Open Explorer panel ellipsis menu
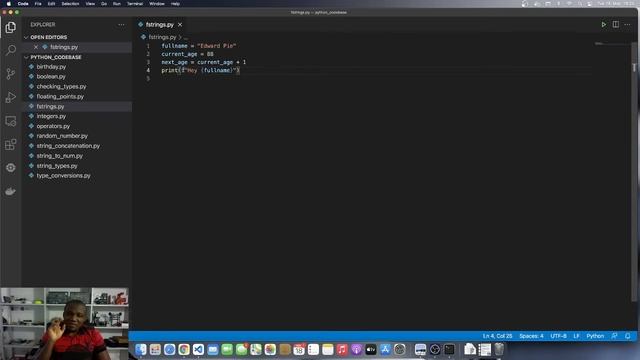 tap(121, 24)
